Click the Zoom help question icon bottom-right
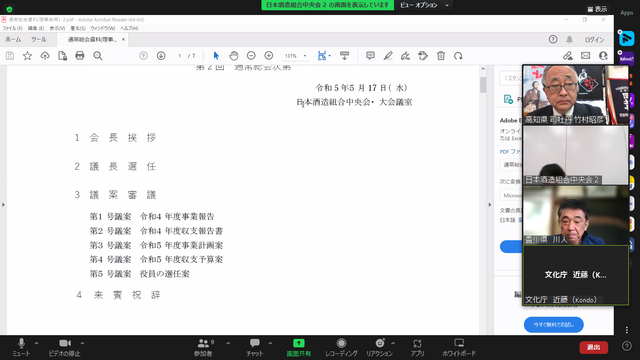640x360 pixels. click(x=627, y=346)
